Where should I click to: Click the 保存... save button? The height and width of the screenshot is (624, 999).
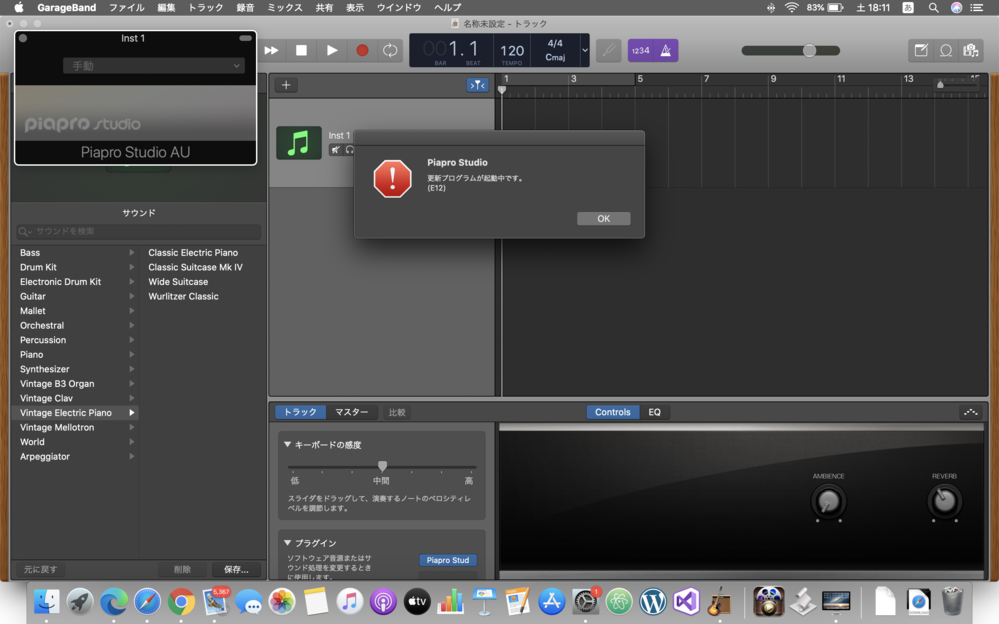pyautogui.click(x=236, y=569)
